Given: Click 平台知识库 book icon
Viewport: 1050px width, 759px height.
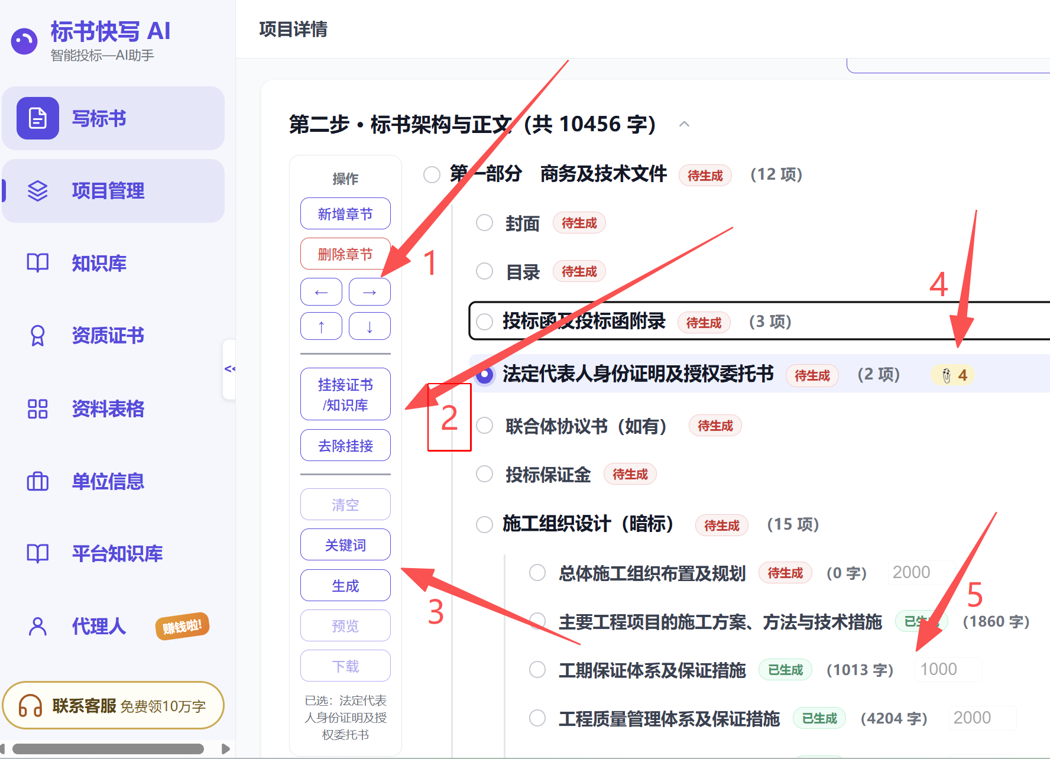Looking at the screenshot, I should (38, 553).
